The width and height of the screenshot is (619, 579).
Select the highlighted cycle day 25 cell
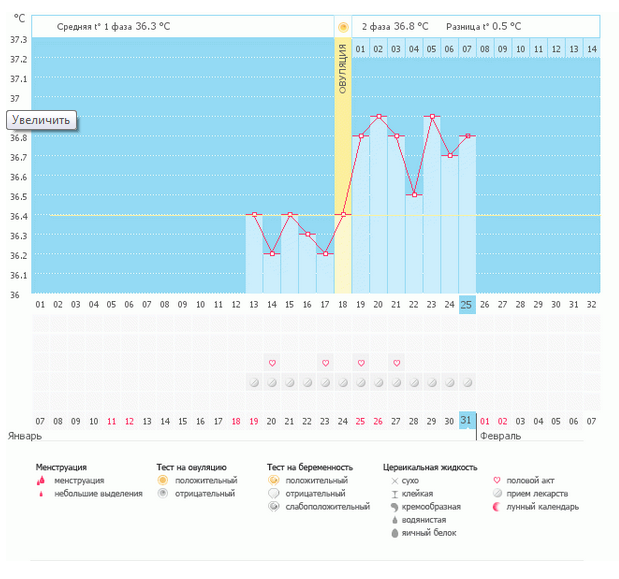point(468,304)
